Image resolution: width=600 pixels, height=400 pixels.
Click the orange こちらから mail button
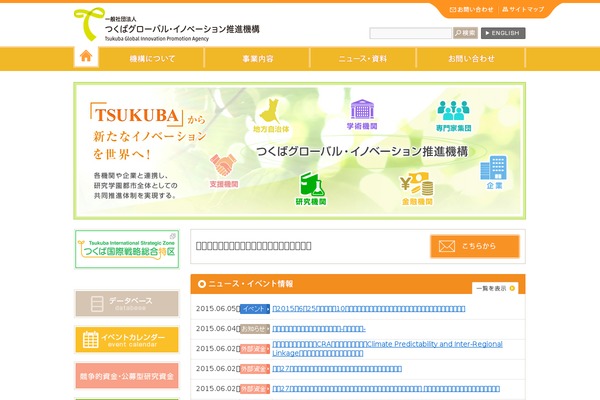[x=474, y=246]
